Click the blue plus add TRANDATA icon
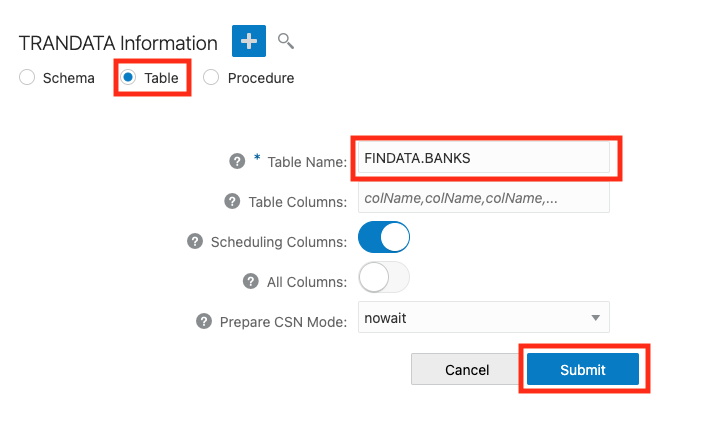715x437 pixels. 248,42
